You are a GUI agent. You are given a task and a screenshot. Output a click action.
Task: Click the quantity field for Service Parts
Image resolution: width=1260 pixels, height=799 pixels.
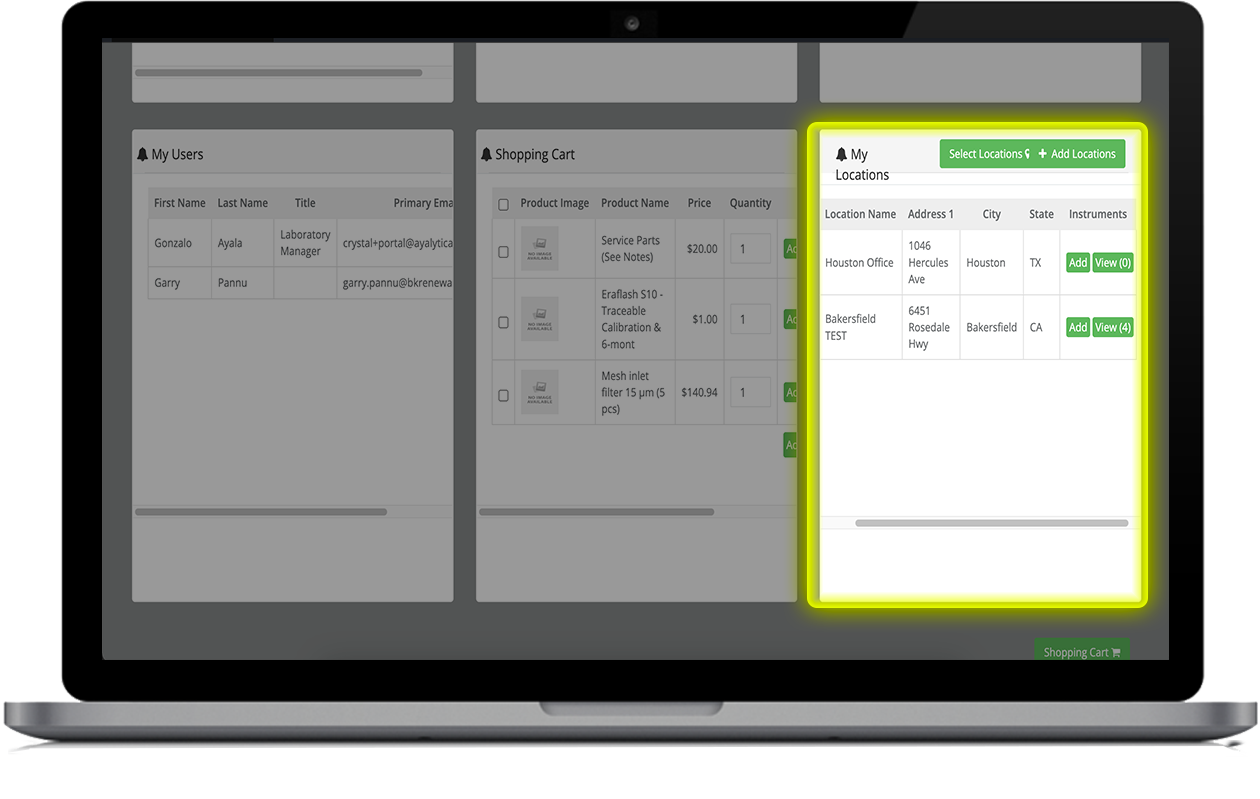(x=750, y=249)
